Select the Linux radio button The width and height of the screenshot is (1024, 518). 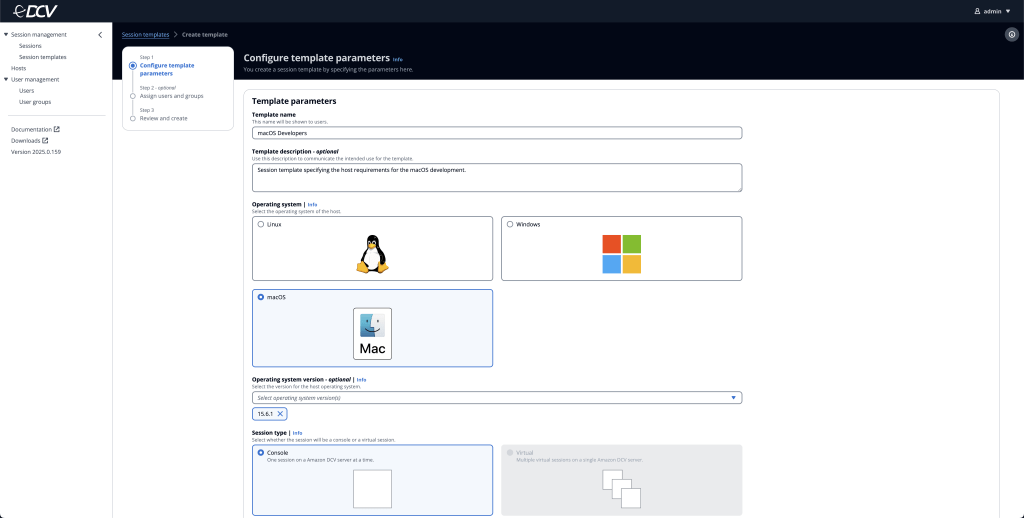coord(261,224)
